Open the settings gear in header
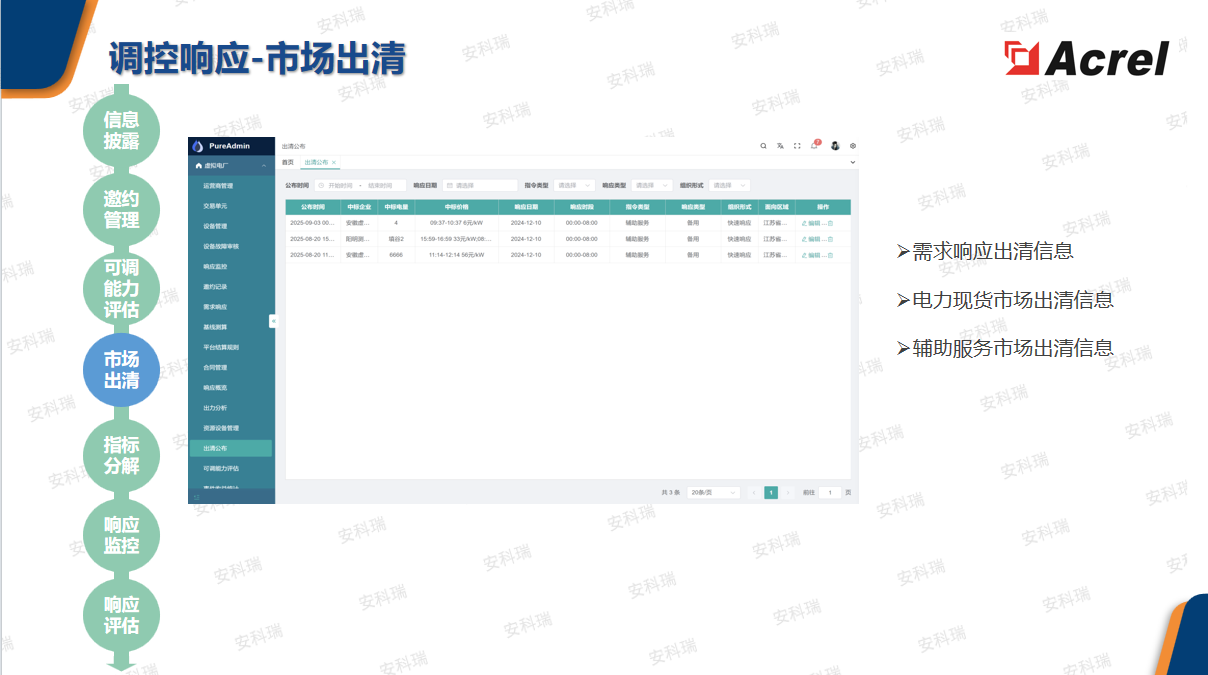 click(x=853, y=146)
